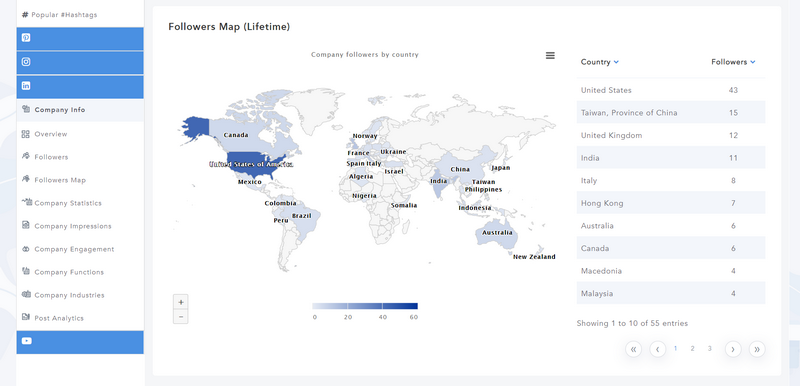Select Company Info menu item
This screenshot has height=386, width=800.
click(x=80, y=110)
